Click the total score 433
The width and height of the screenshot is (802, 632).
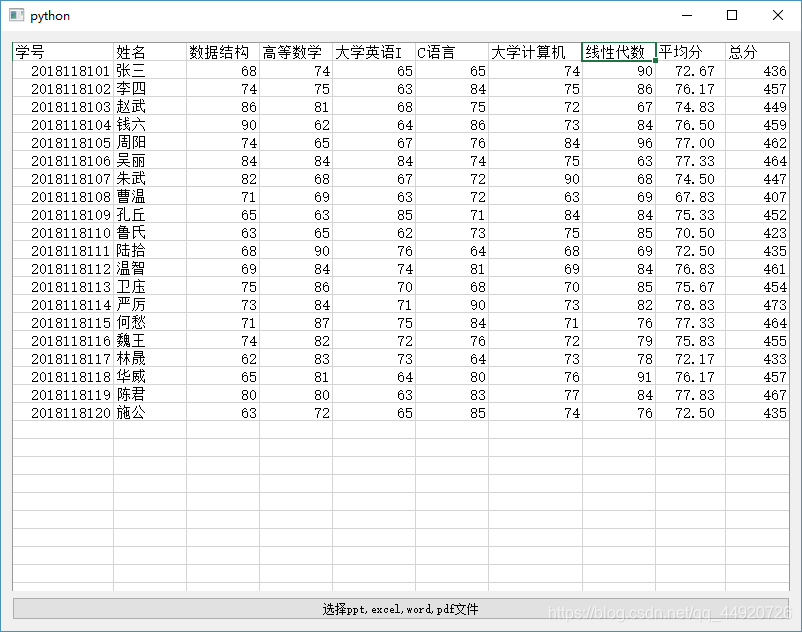pyautogui.click(x=758, y=358)
